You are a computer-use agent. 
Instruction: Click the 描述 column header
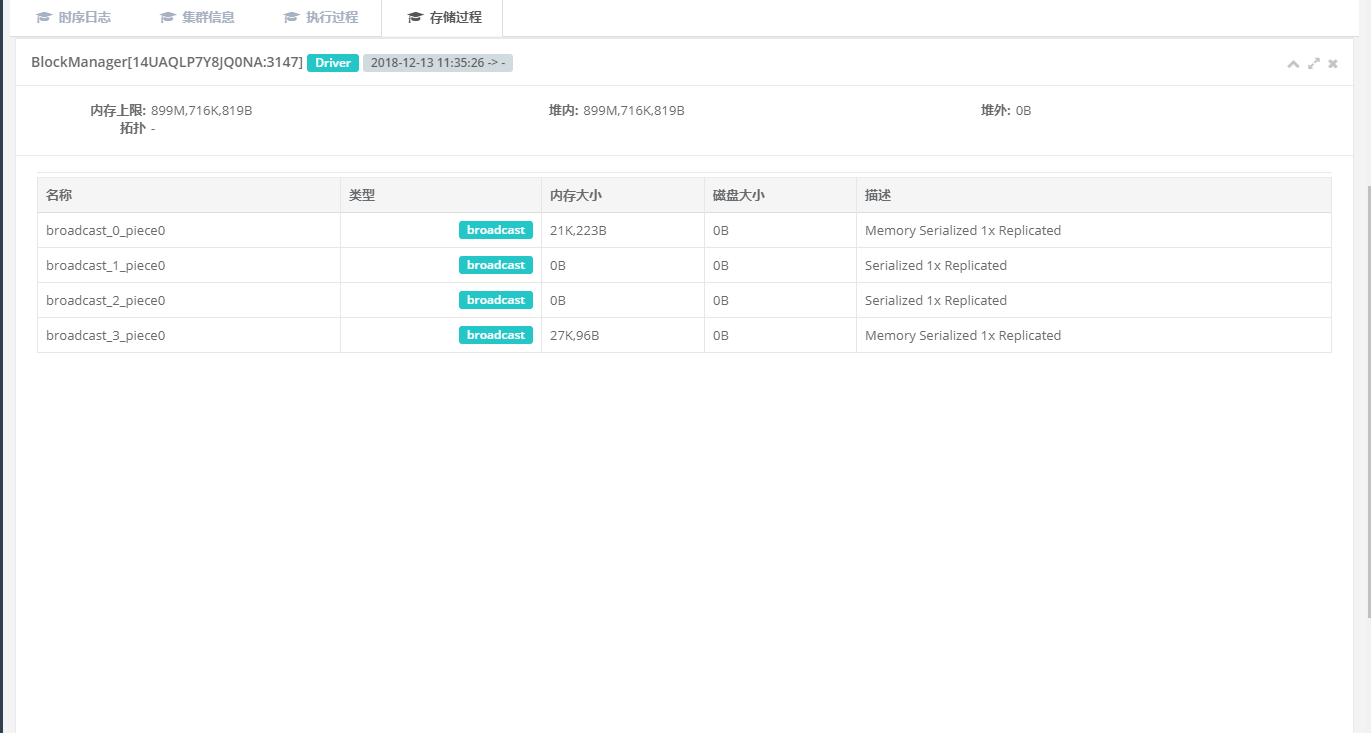877,195
